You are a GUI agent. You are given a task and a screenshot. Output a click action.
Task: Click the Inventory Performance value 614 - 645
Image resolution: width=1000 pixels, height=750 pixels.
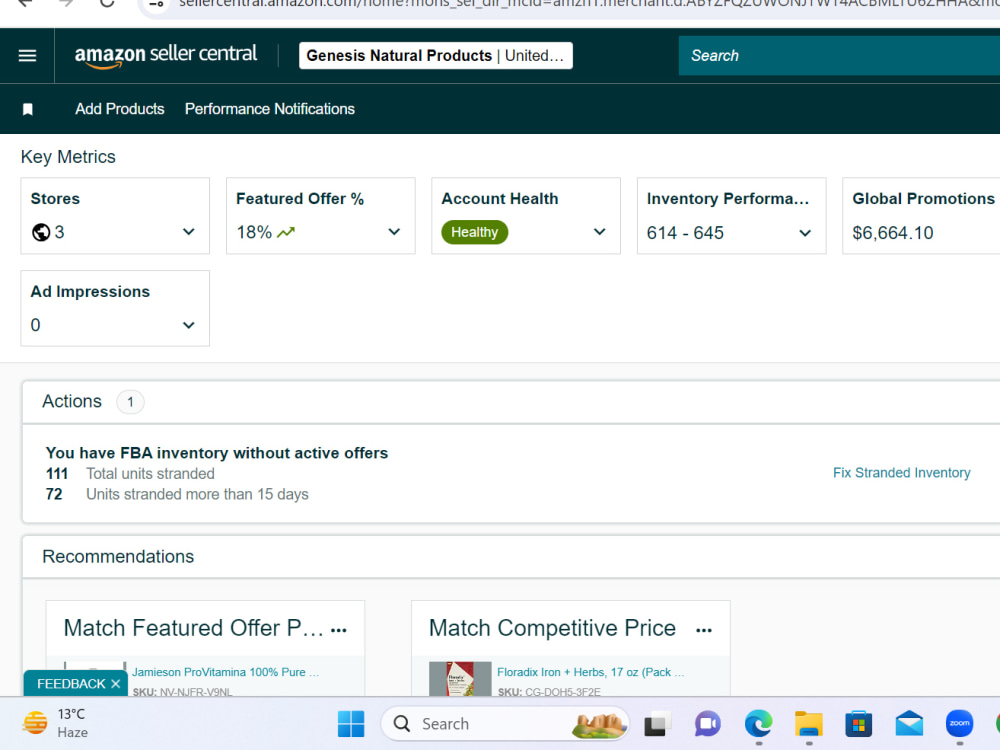[x=685, y=233]
